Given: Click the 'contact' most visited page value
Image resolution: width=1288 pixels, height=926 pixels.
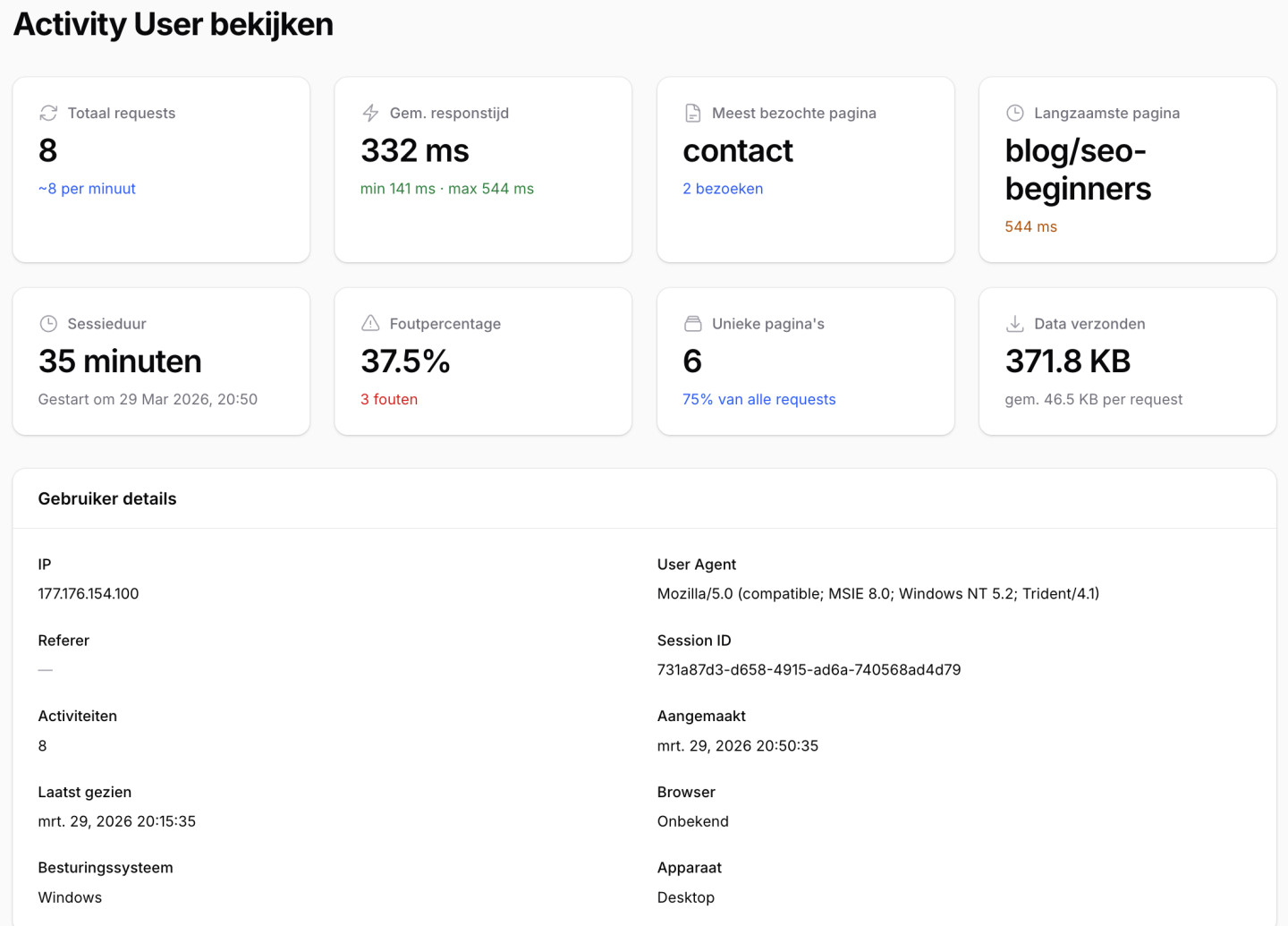Looking at the screenshot, I should (738, 151).
